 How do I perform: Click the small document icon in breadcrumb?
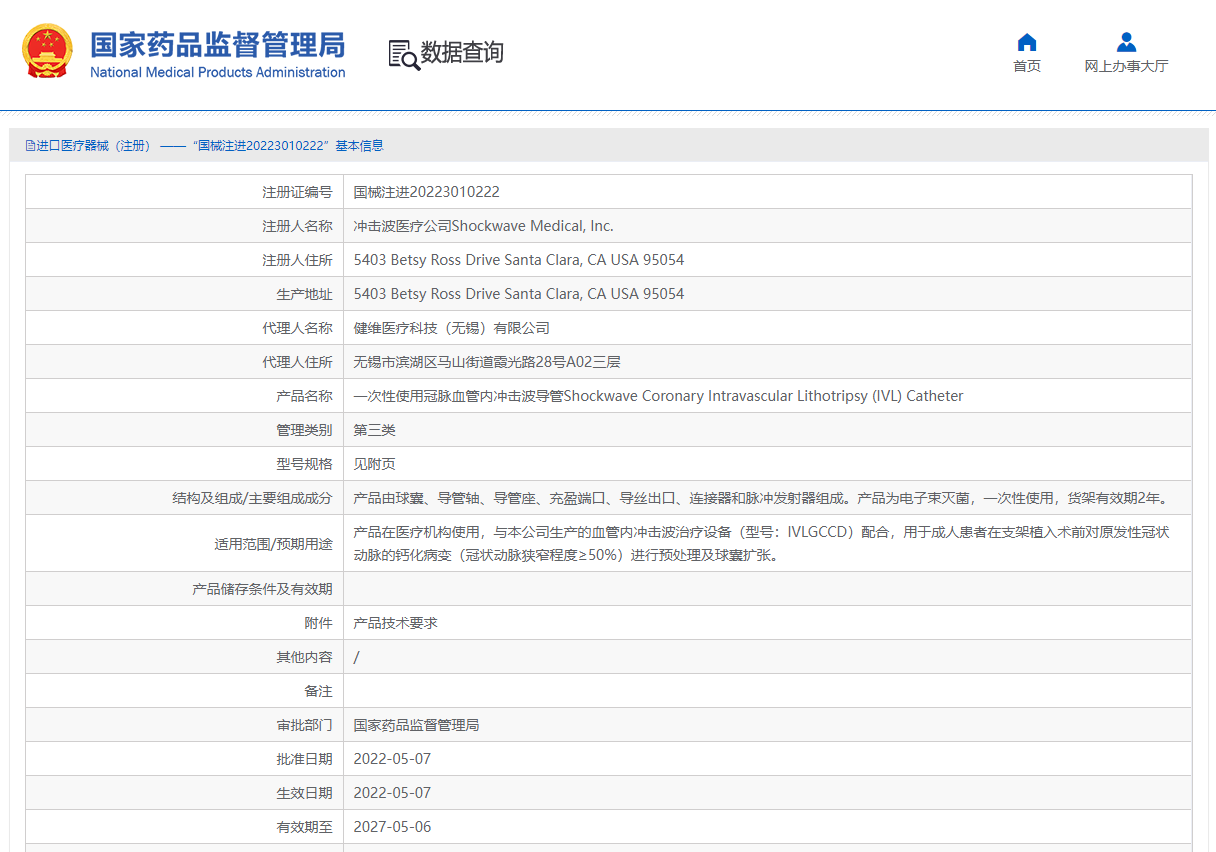click(x=30, y=146)
